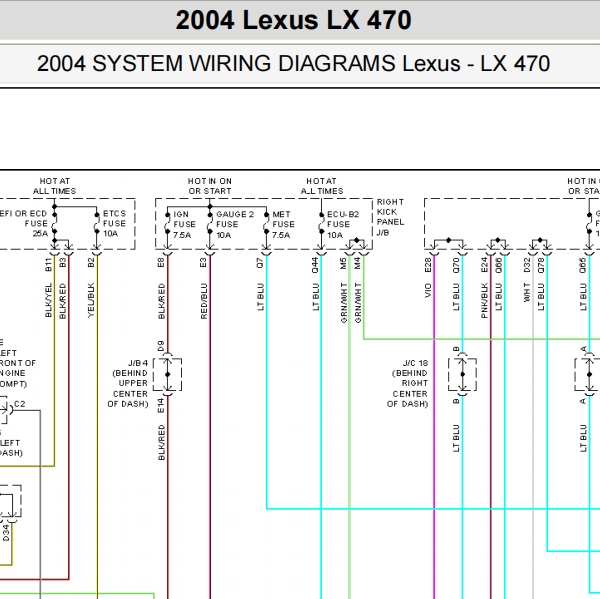600x599 pixels.
Task: Click the J/C 18 behind right center of dash label
Action: [x=408, y=384]
